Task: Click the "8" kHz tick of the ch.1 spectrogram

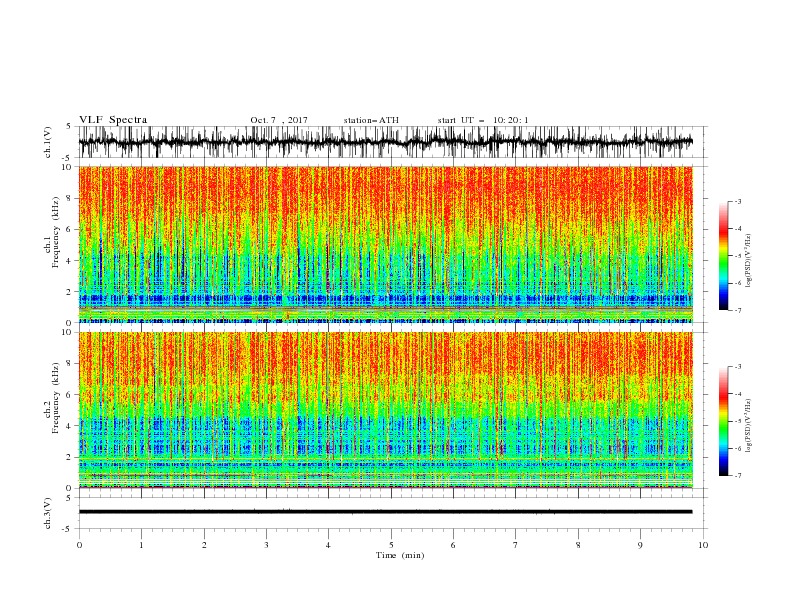Action: pos(70,198)
